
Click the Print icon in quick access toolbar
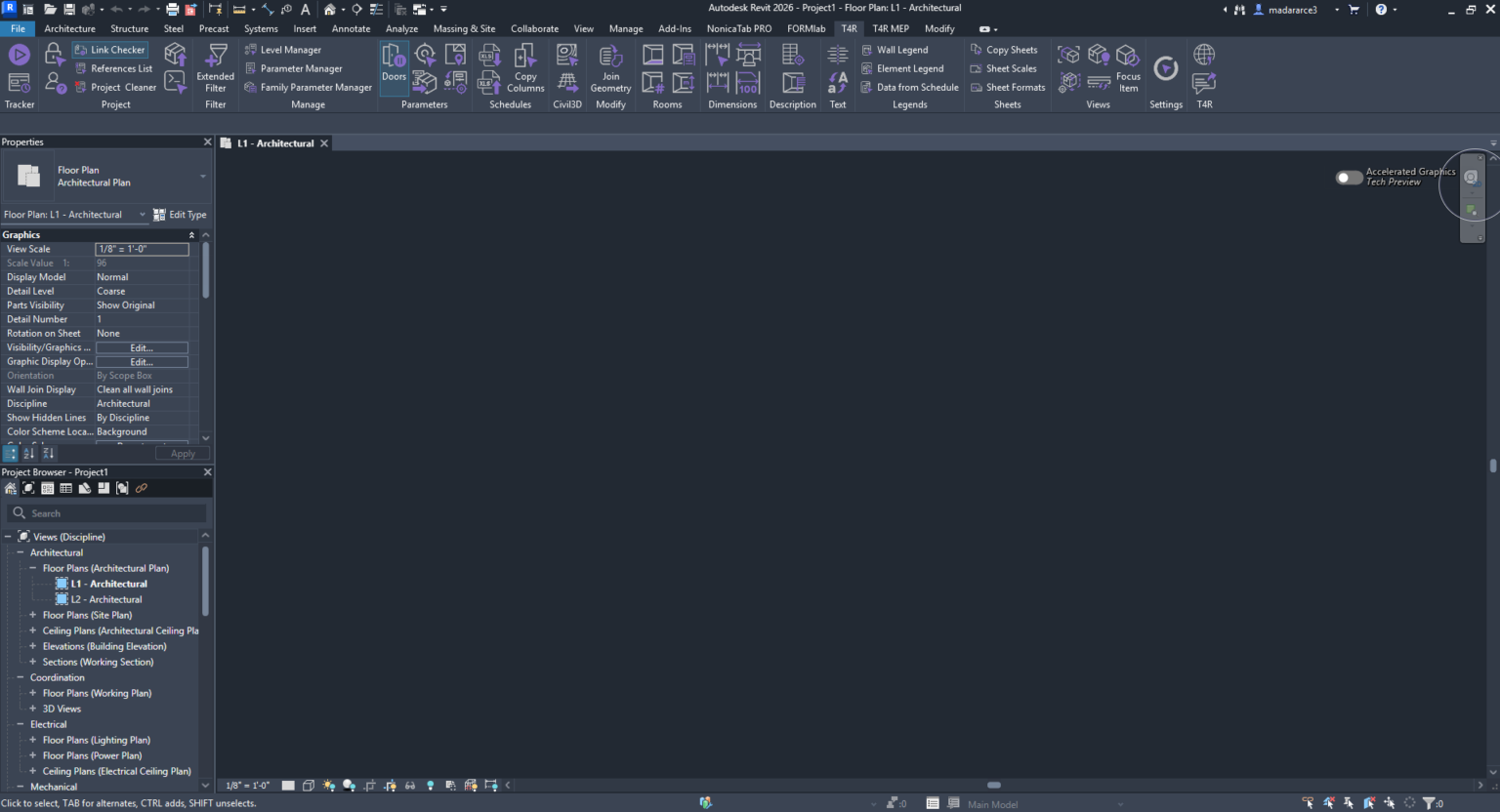172,9
